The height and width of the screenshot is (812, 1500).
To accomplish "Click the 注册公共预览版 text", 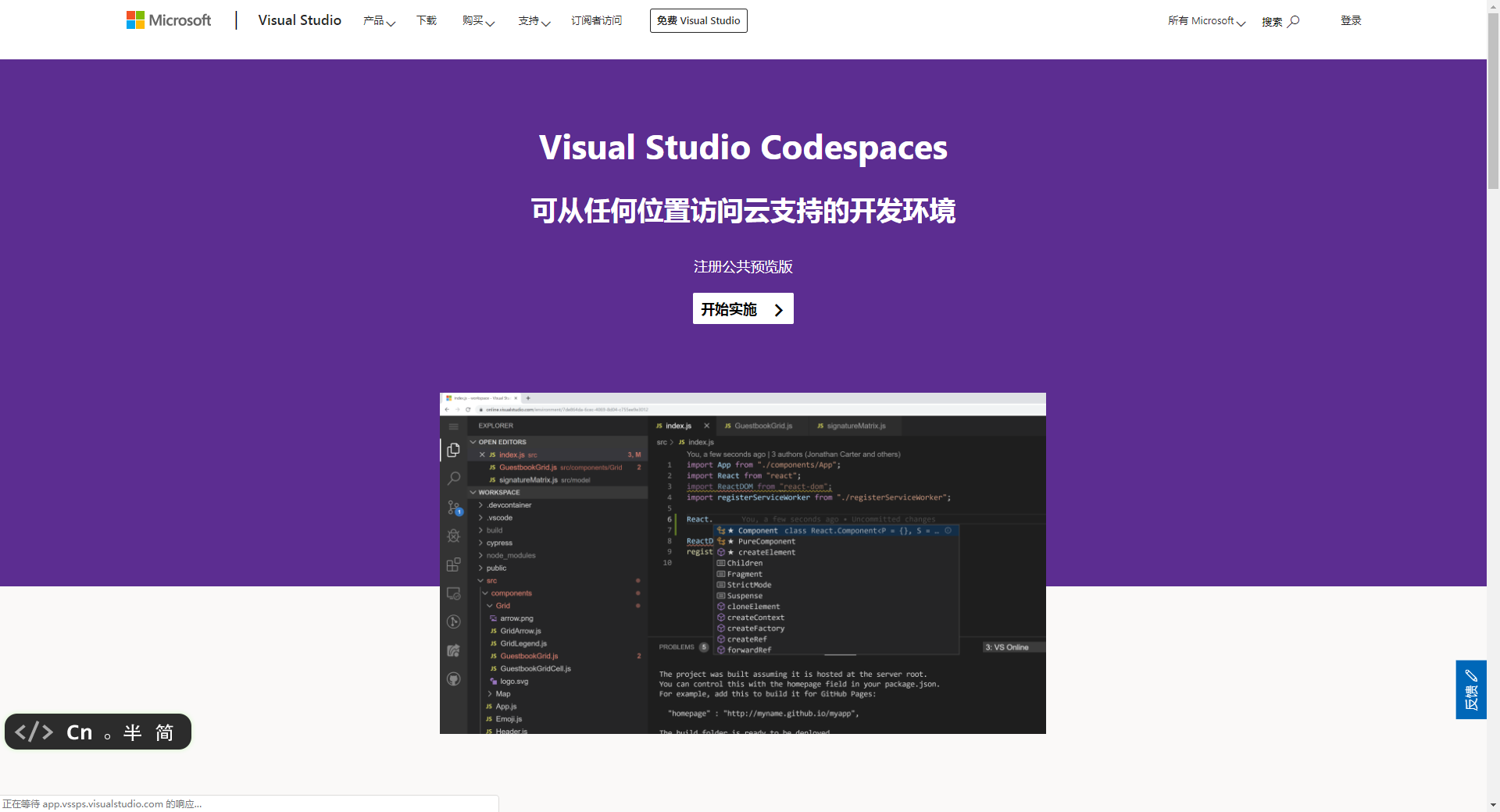I will [x=743, y=267].
